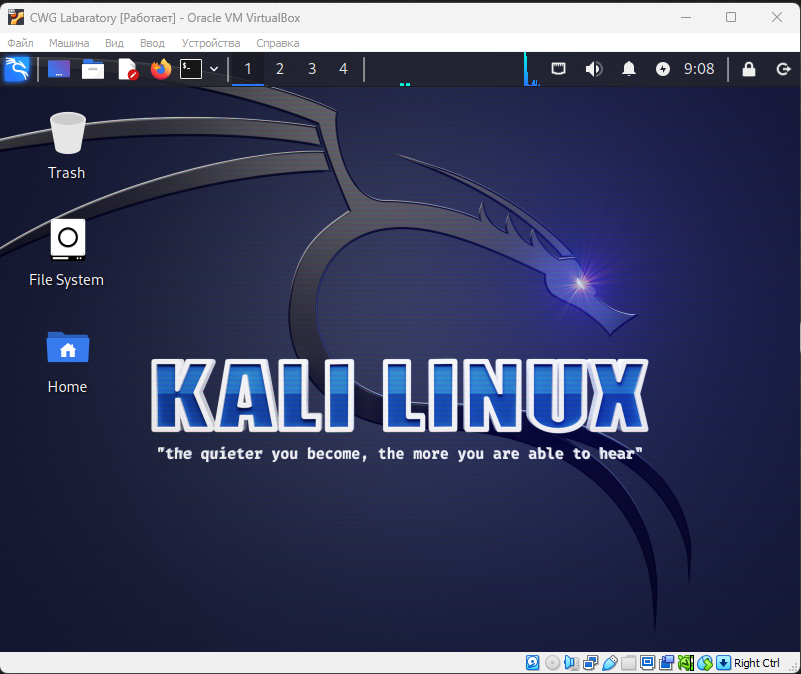
Task: Open the Kali applications menu
Action: [17, 69]
